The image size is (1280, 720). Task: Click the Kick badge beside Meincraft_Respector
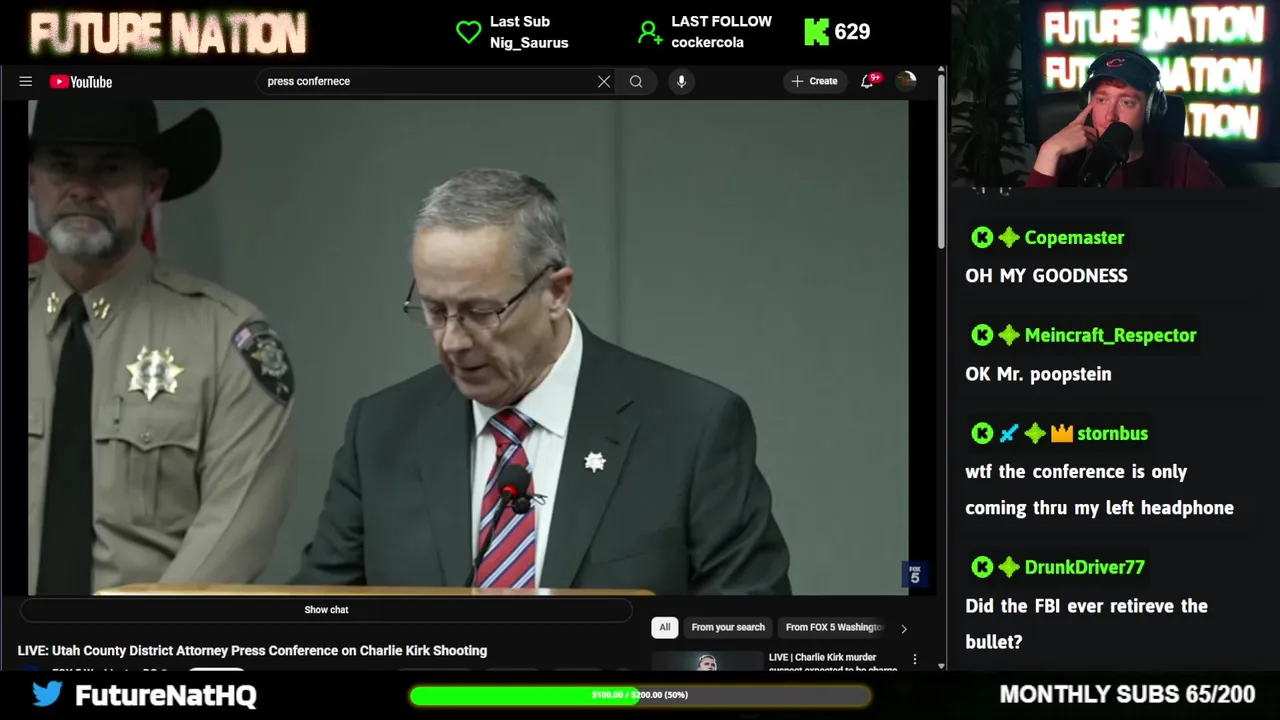(982, 335)
